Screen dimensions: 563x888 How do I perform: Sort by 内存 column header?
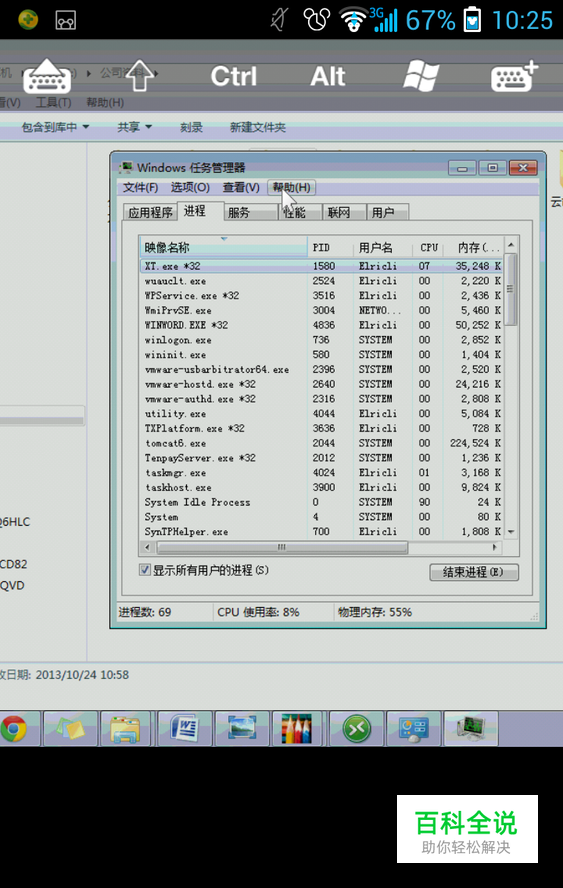pos(475,247)
